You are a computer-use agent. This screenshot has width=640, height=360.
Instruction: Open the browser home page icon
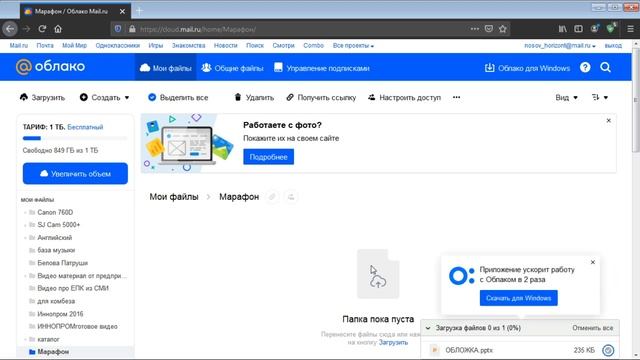pyautogui.click(x=58, y=29)
